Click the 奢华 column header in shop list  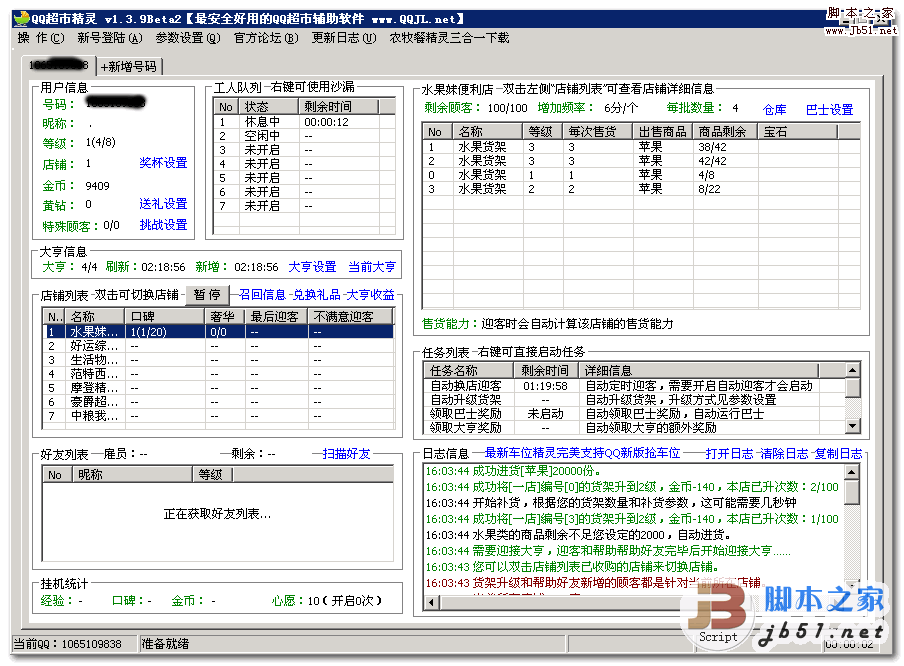225,317
